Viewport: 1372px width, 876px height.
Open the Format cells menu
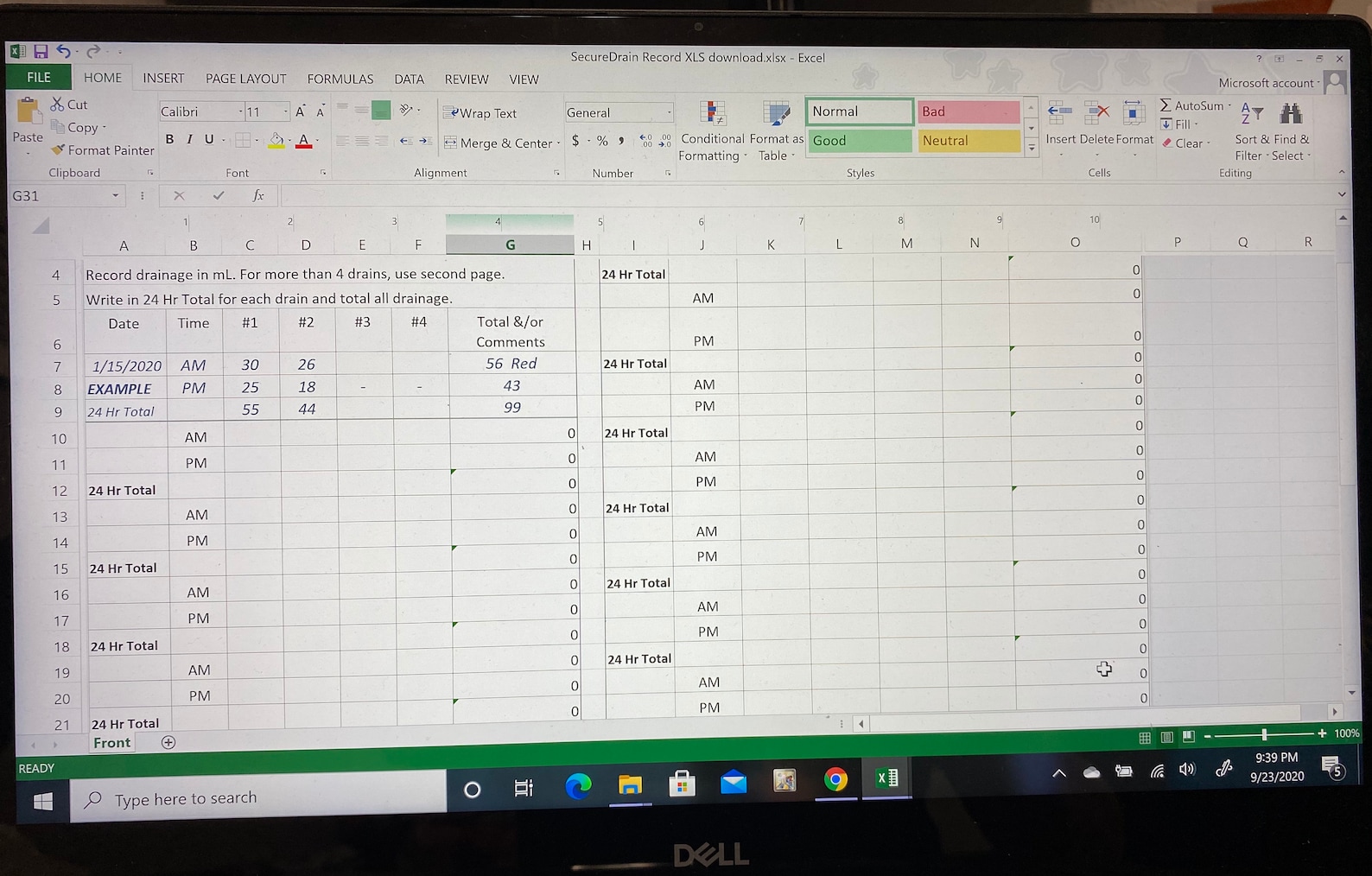pyautogui.click(x=1134, y=124)
